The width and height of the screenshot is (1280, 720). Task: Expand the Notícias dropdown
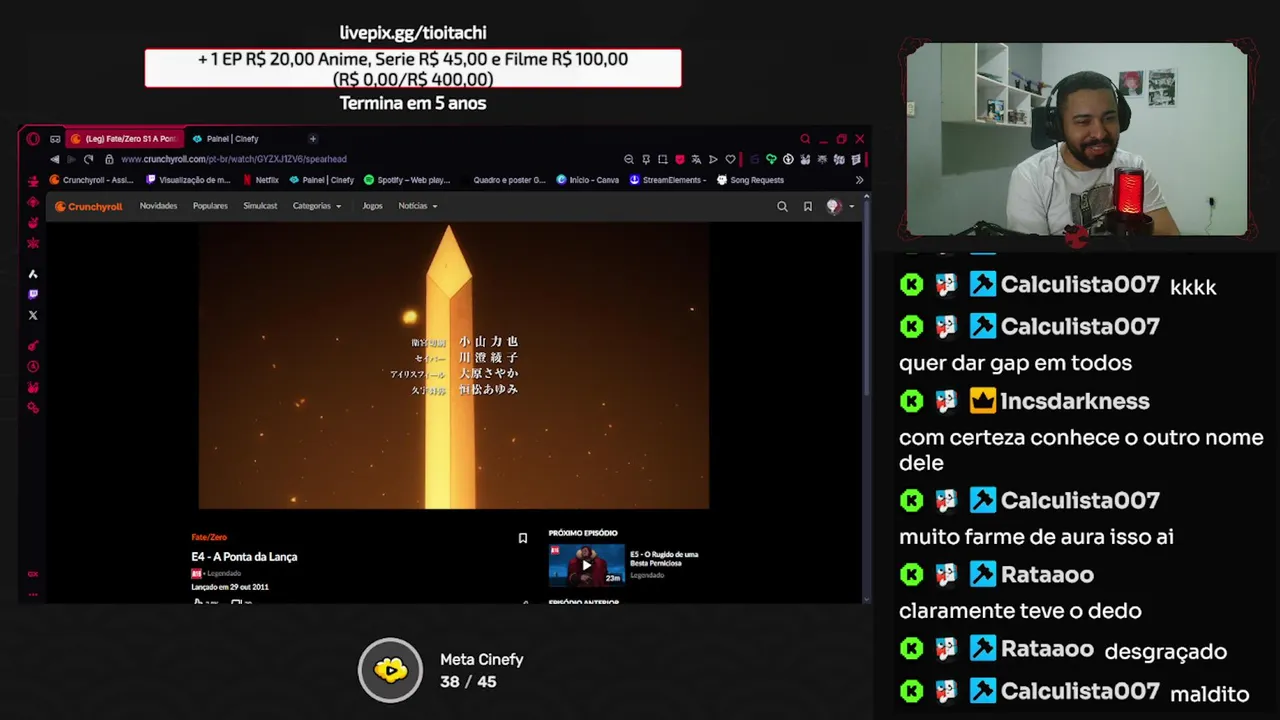[x=418, y=206]
